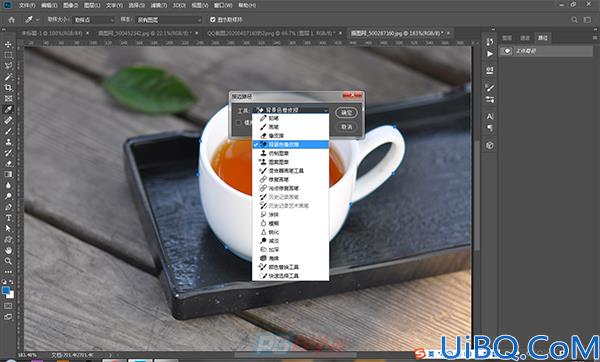This screenshot has height=362, width=600.
Task: Click the canvas vertical scrollbar
Action: point(476,195)
